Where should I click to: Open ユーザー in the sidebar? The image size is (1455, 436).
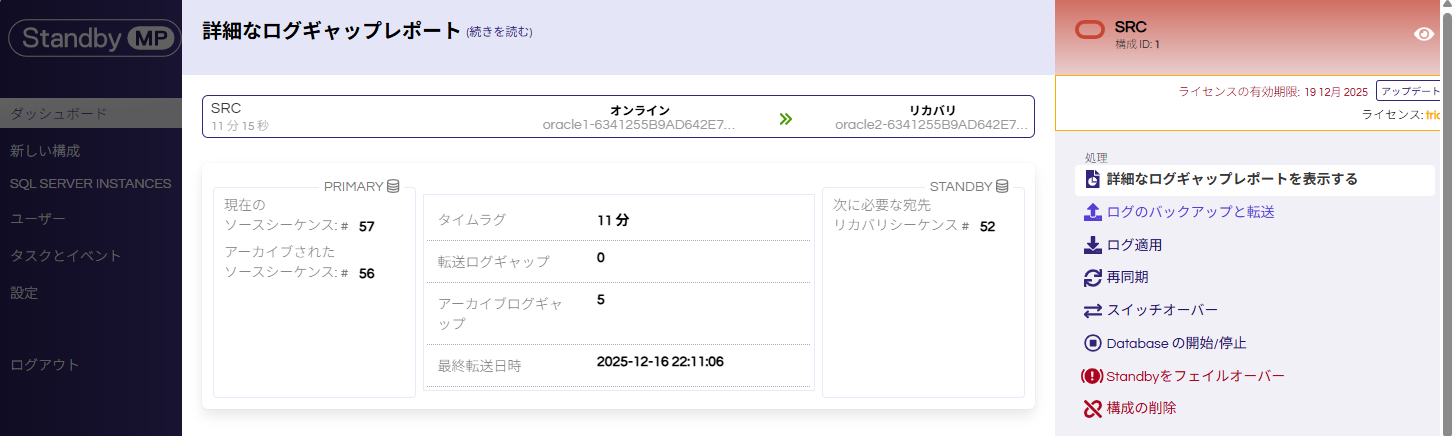pos(38,218)
